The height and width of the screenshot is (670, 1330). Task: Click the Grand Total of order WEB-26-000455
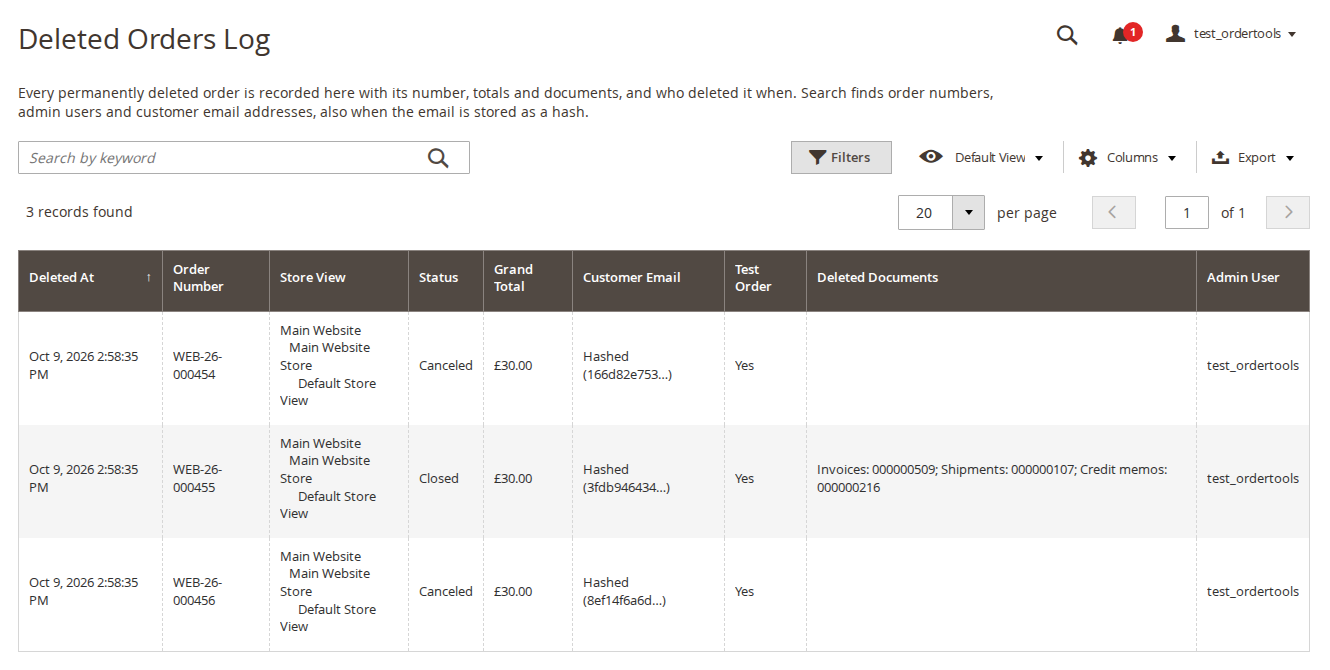pos(513,479)
